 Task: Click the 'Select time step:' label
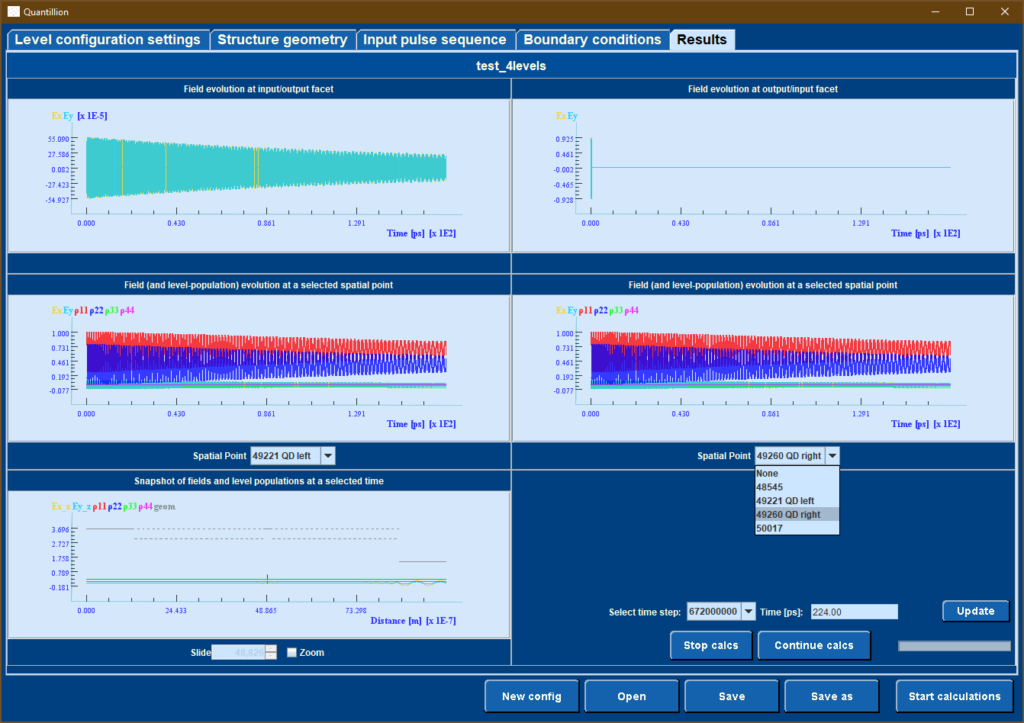[x=645, y=612]
